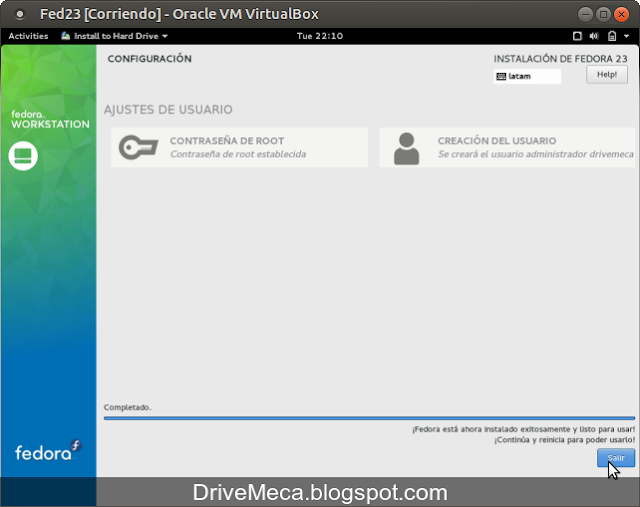Open the Activities overview

28,36
